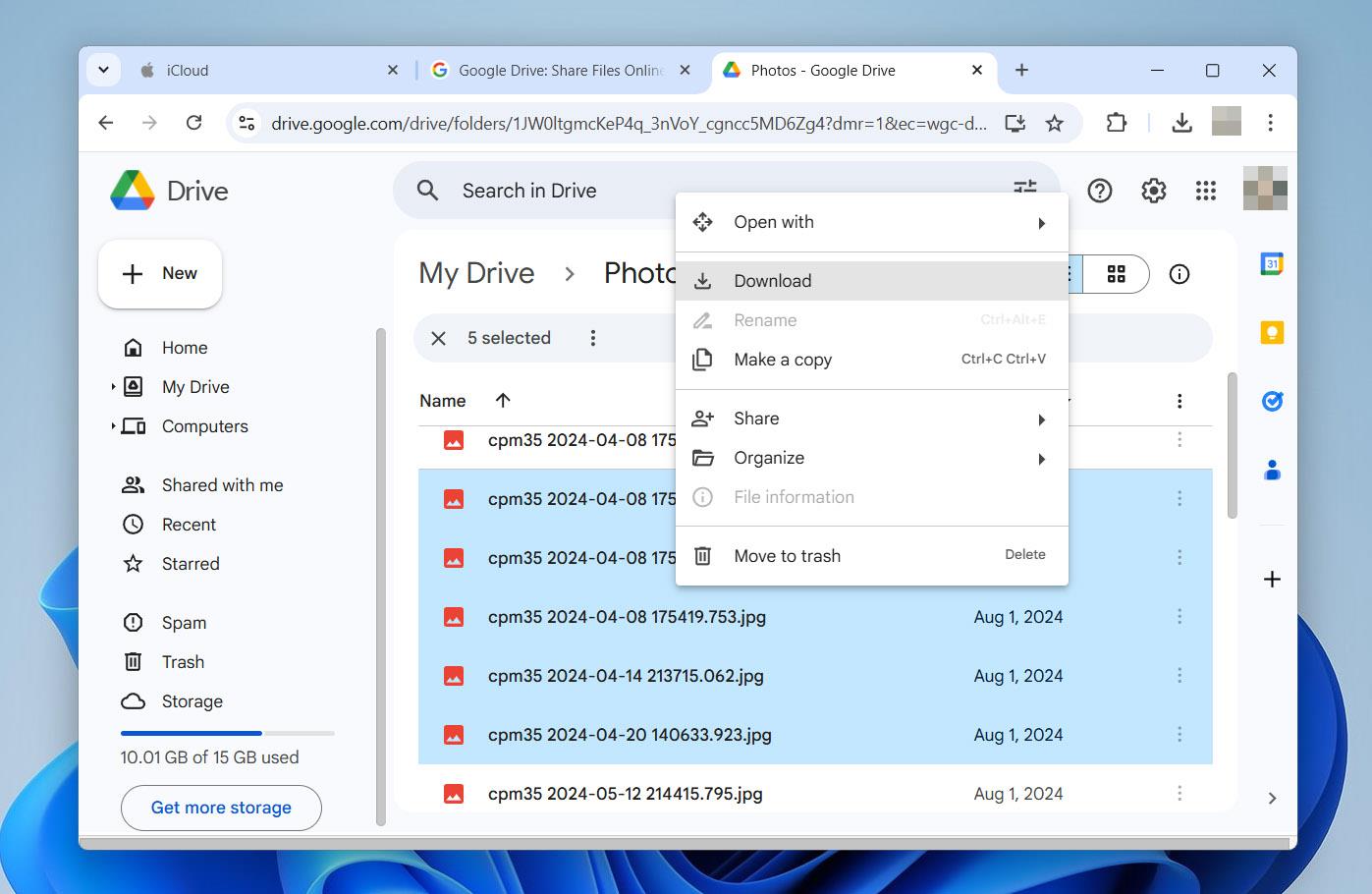Open Shared with me
1372x894 pixels.
(222, 485)
